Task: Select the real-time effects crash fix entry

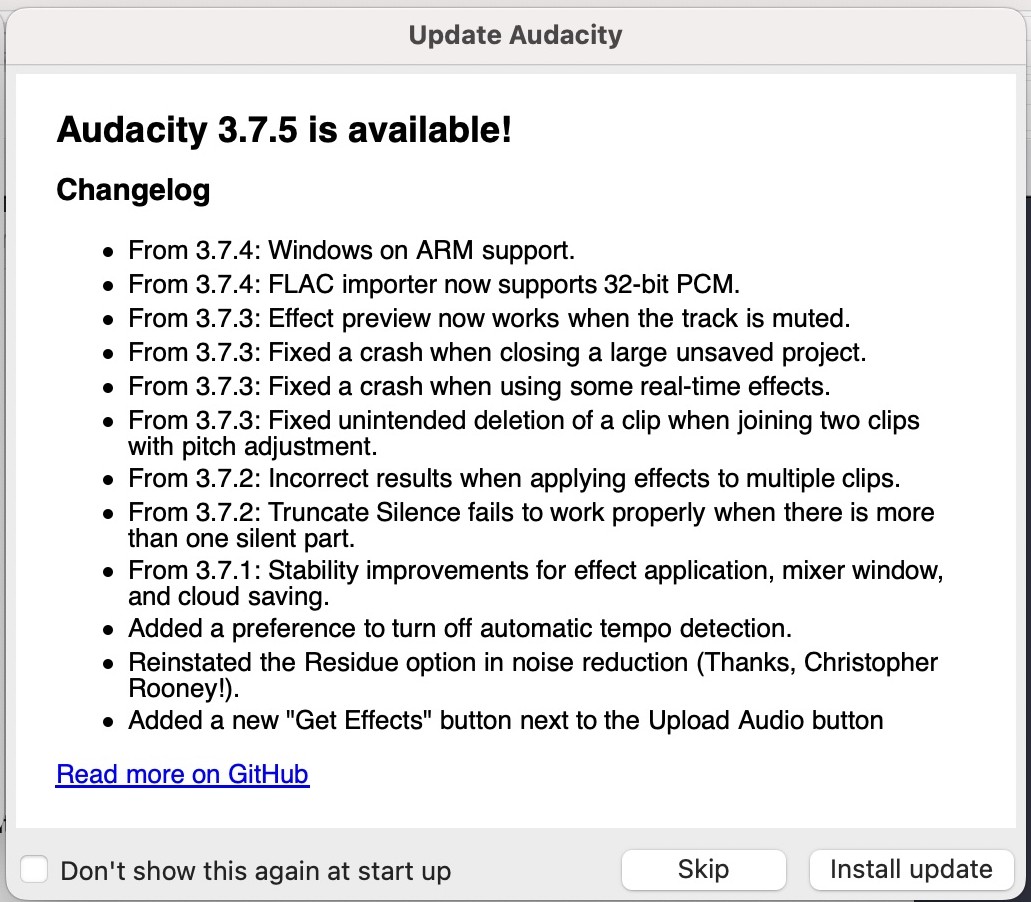Action: [x=479, y=385]
